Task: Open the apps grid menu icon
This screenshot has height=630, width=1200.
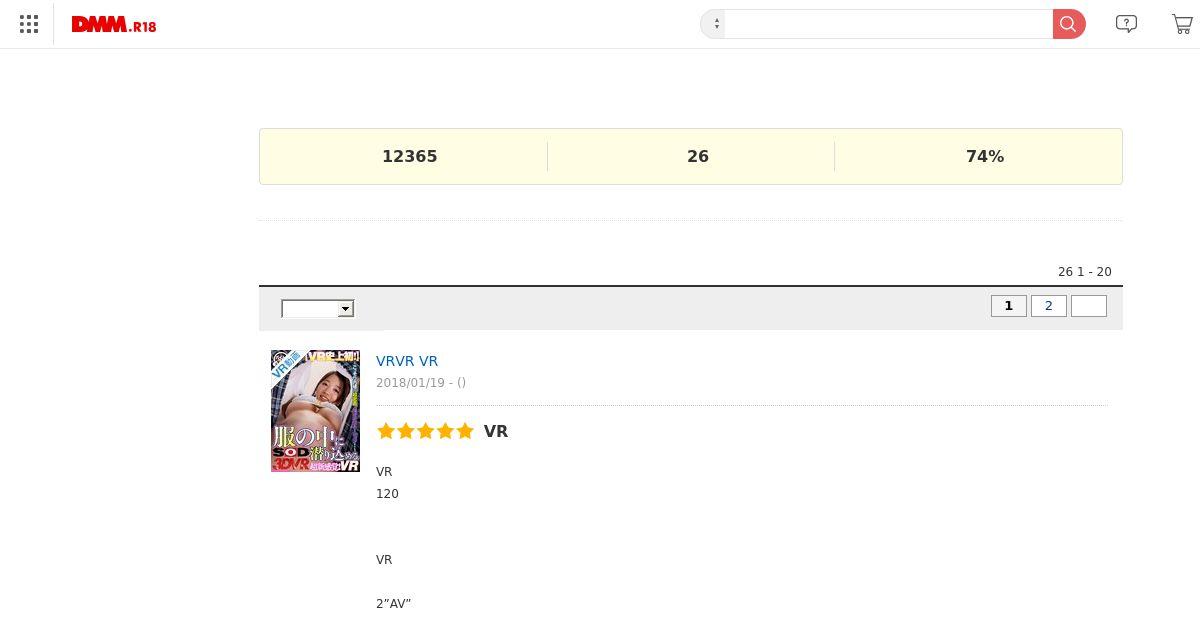Action: 29,24
